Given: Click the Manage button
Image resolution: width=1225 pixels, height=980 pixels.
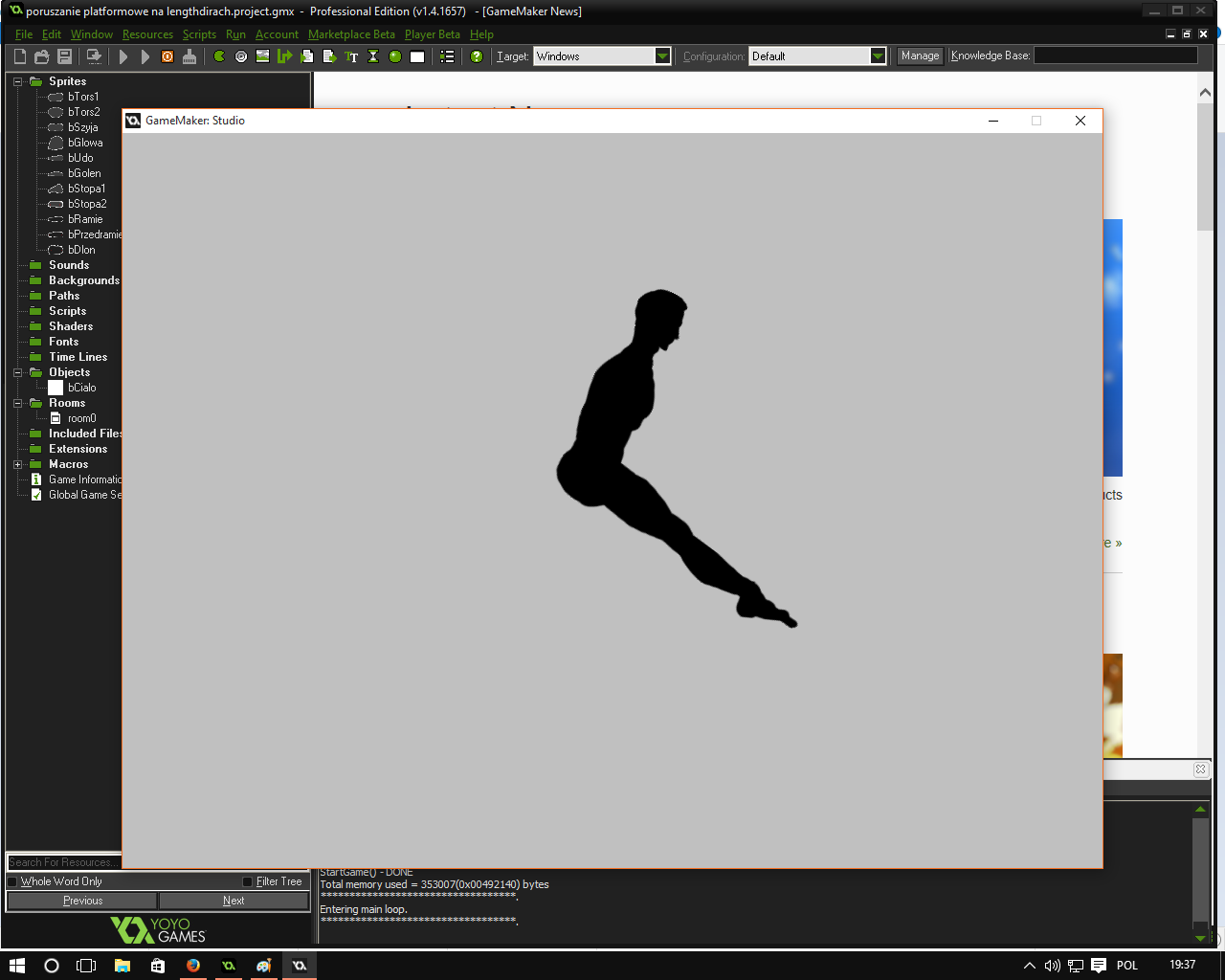Looking at the screenshot, I should pyautogui.click(x=920, y=56).
